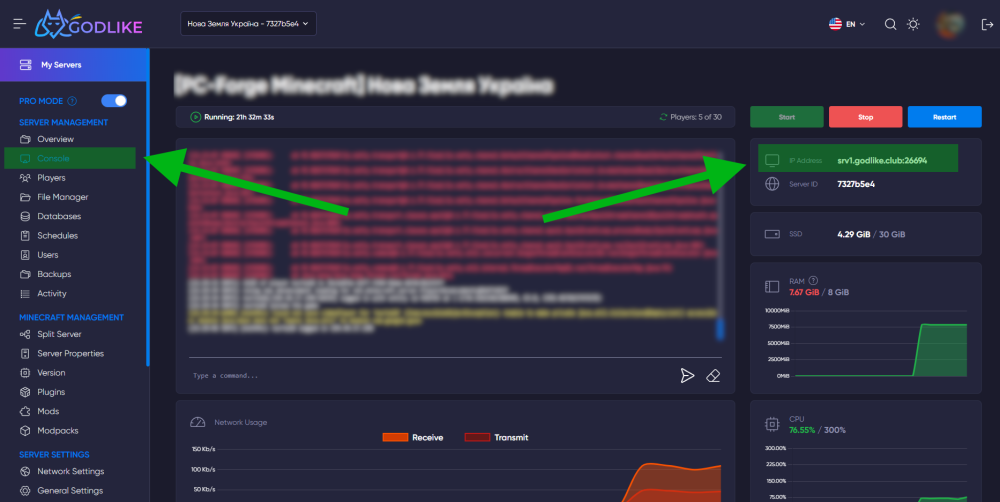Click the Databases cylinder icon
Viewport: 1000px width, 502px height.
25,216
